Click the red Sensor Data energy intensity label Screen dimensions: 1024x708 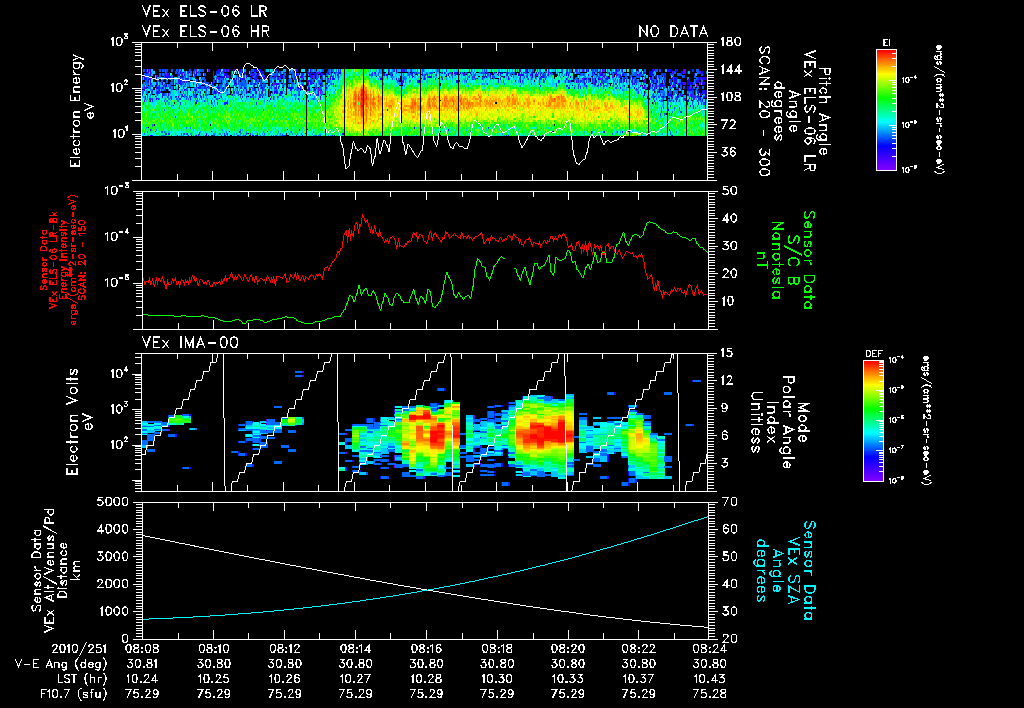click(x=63, y=260)
